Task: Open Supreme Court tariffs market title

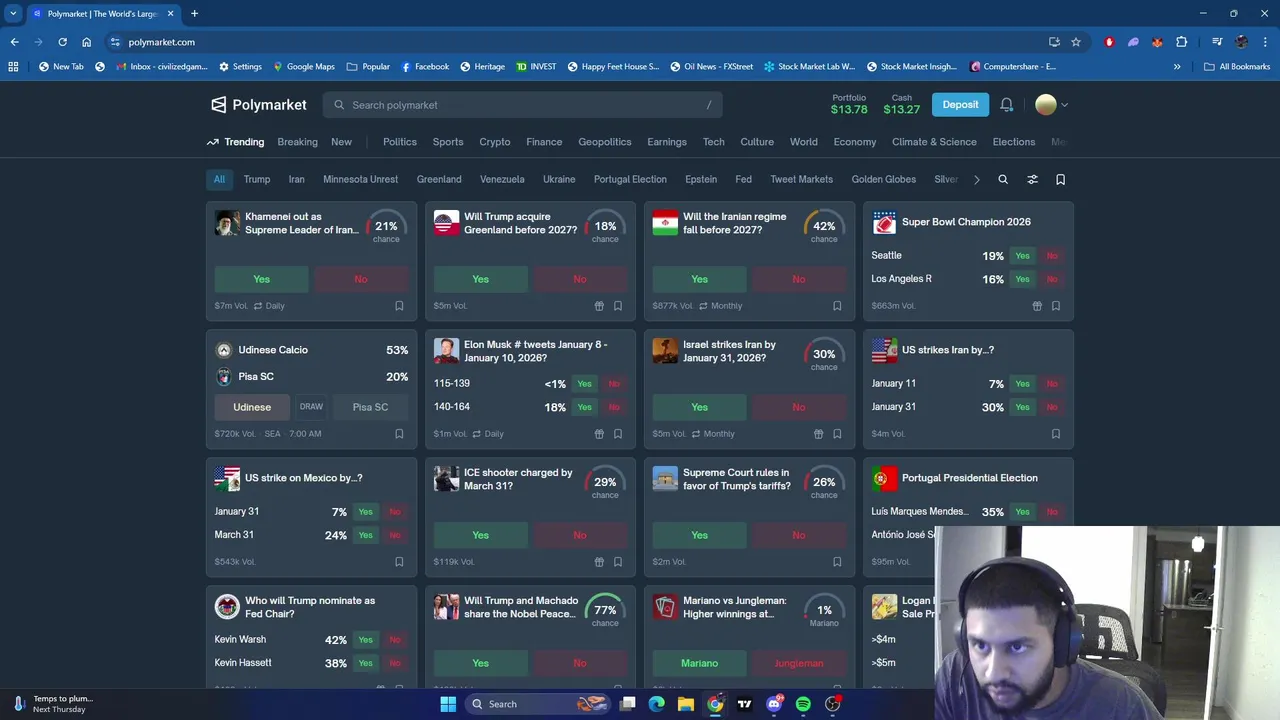Action: [737, 479]
